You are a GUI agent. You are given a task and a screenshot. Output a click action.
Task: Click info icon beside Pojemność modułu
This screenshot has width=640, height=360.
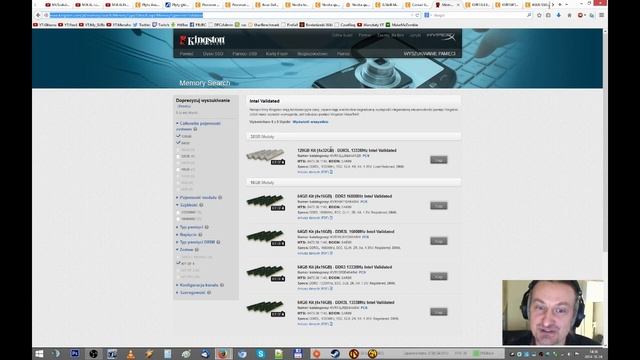click(x=220, y=198)
